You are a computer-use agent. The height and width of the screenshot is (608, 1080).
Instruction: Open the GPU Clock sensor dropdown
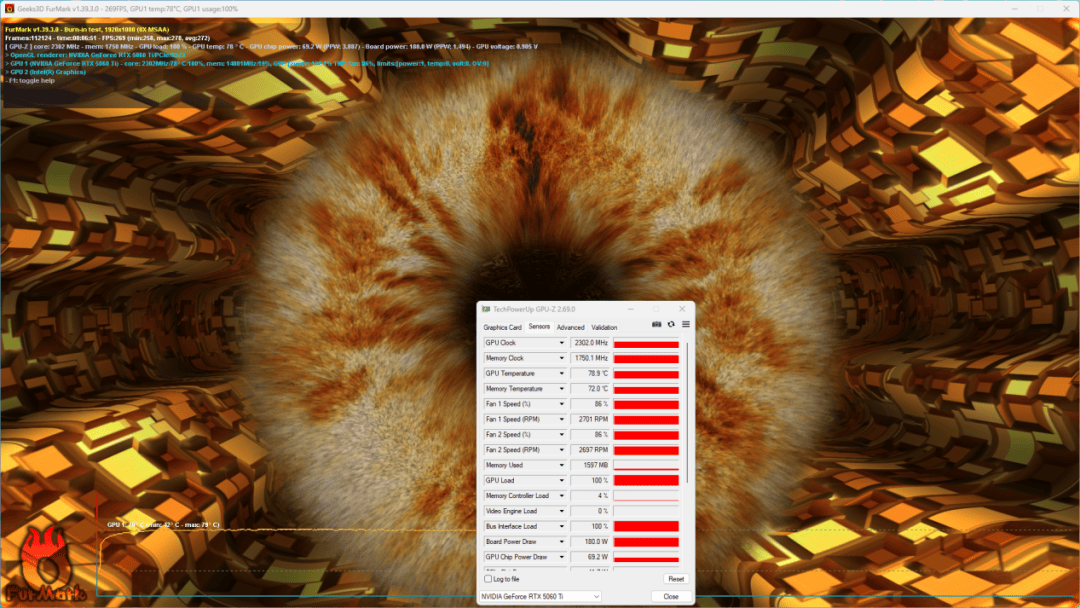pos(561,343)
